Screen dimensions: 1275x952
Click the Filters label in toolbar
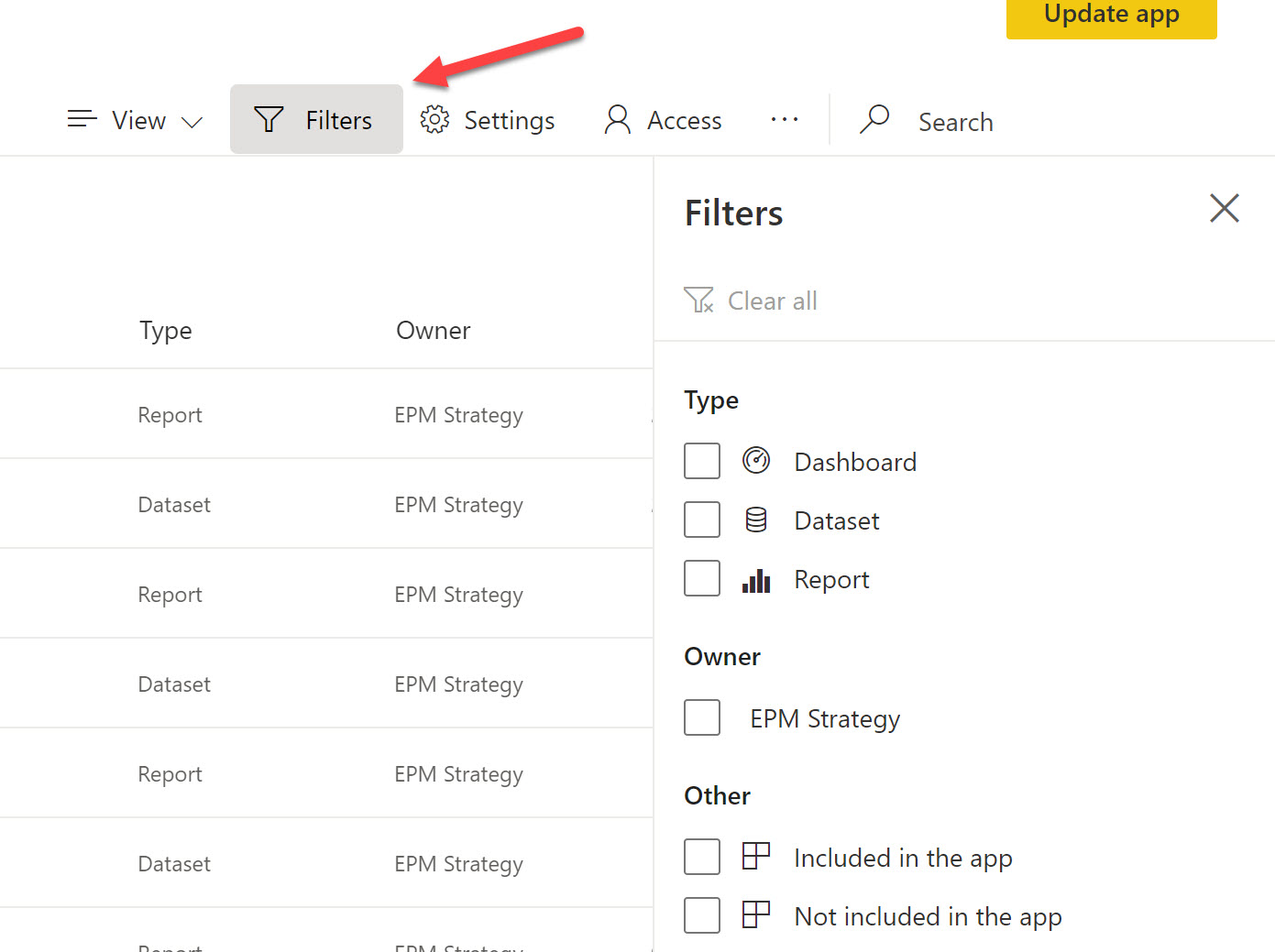[339, 120]
